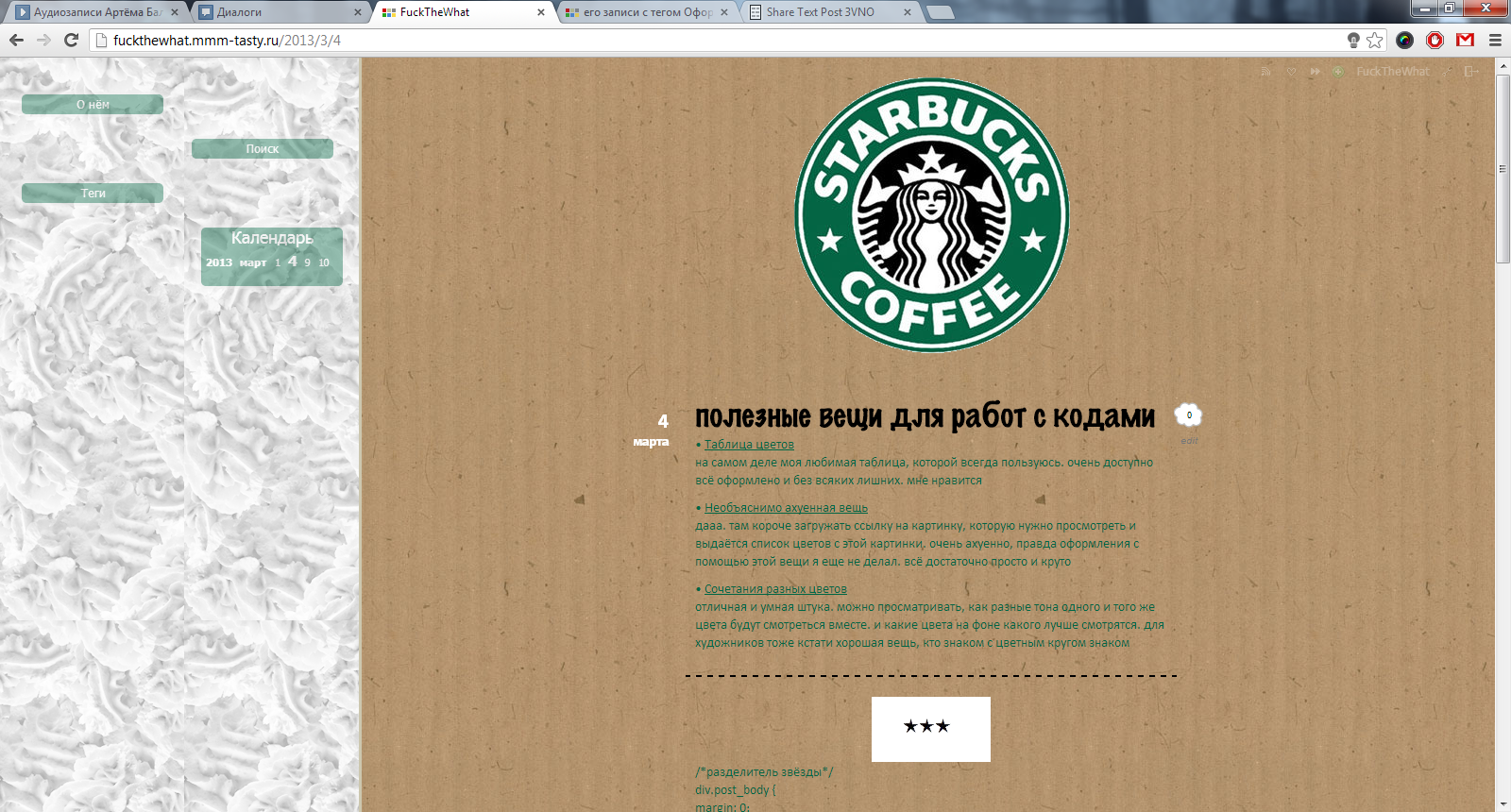Click the lightbulb icon in address bar
The image size is (1511, 812).
[x=1353, y=40]
